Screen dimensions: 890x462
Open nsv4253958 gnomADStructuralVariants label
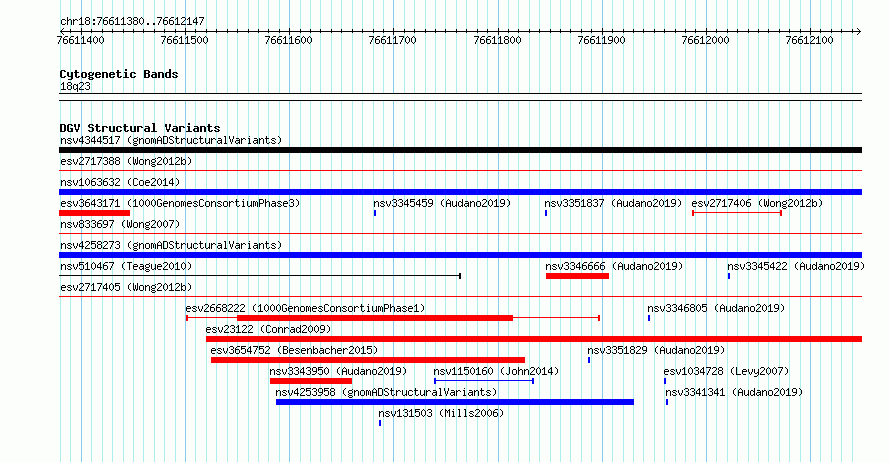pyautogui.click(x=386, y=392)
